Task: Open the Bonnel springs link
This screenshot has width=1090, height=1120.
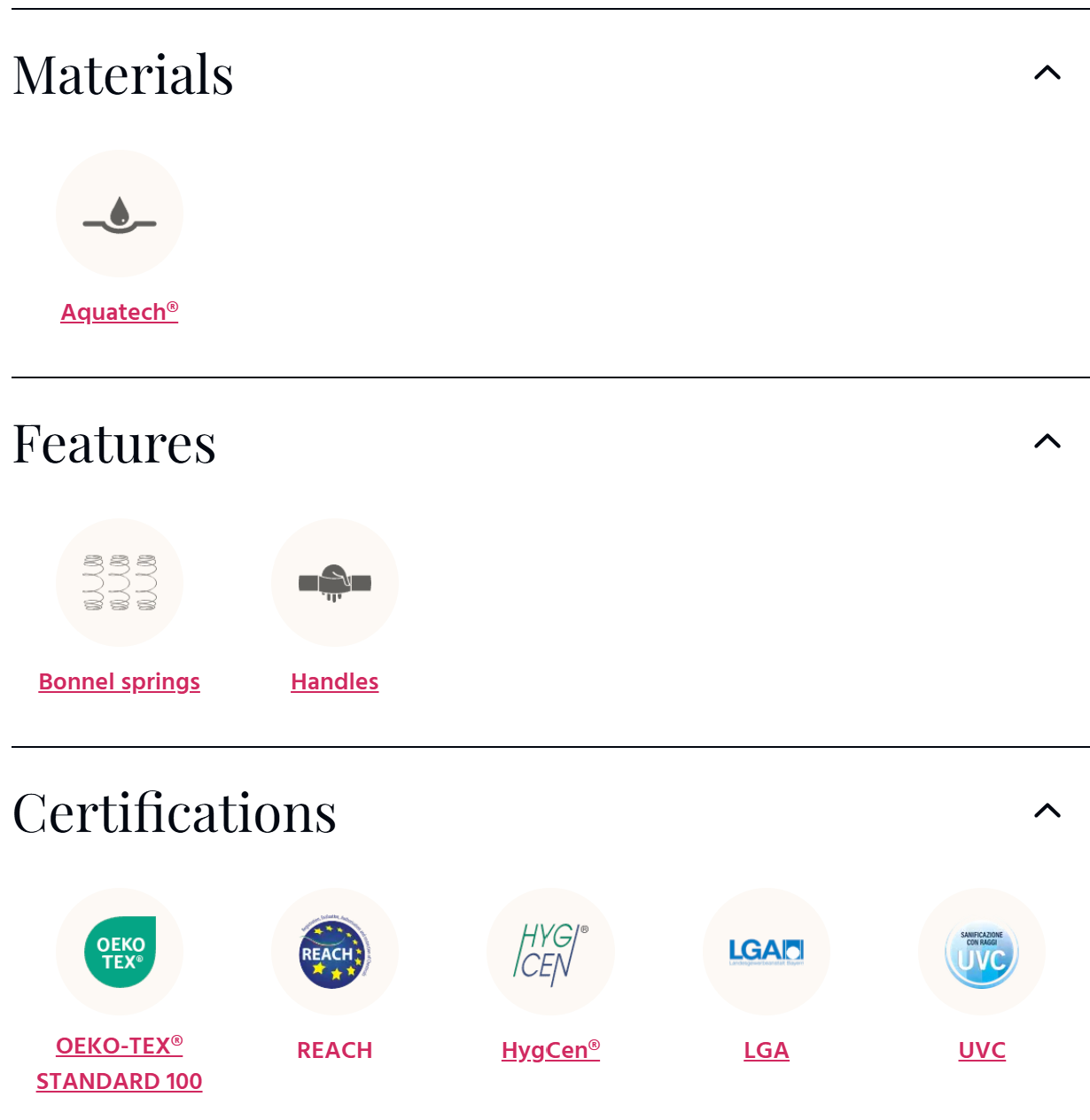Action: 120,681
